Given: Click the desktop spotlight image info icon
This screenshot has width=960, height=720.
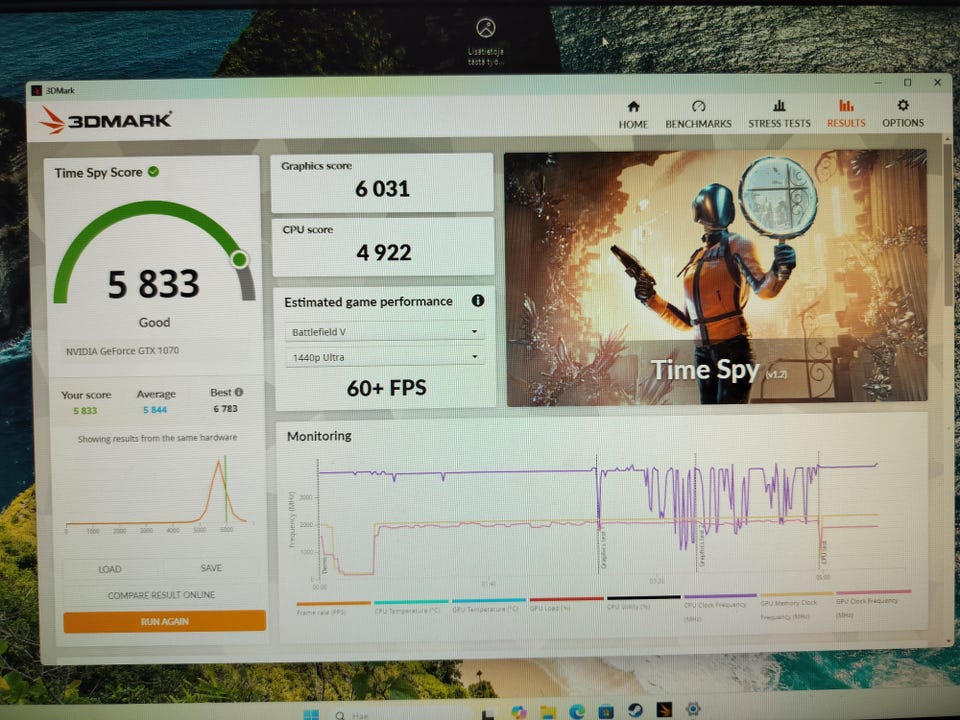Looking at the screenshot, I should [x=486, y=28].
